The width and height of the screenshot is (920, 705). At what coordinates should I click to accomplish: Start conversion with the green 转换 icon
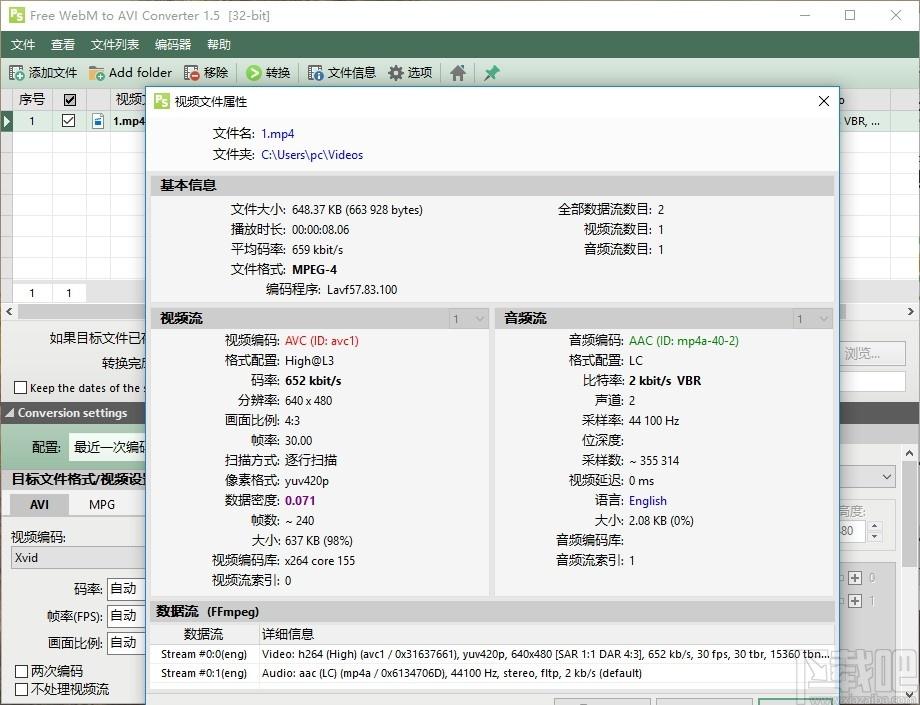pos(254,73)
